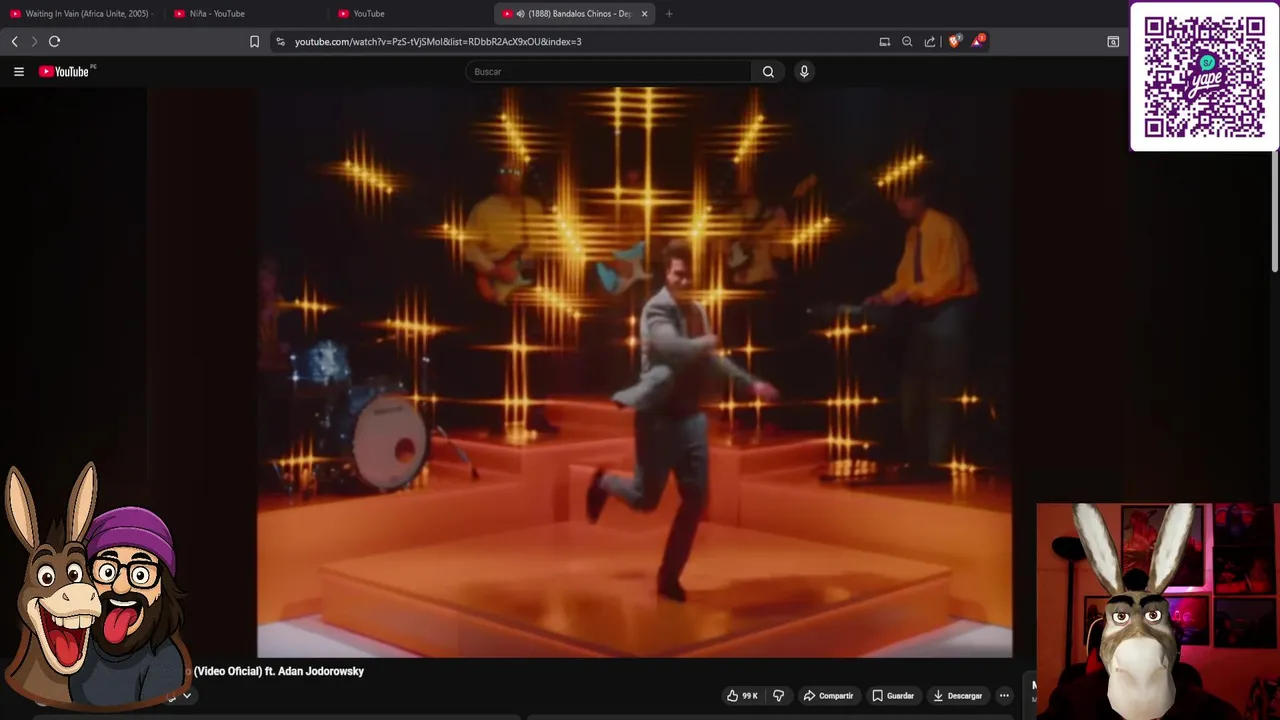Image resolution: width=1280 pixels, height=720 pixels.
Task: Click the cast/picture-in-picture icon in address bar
Action: (x=884, y=41)
